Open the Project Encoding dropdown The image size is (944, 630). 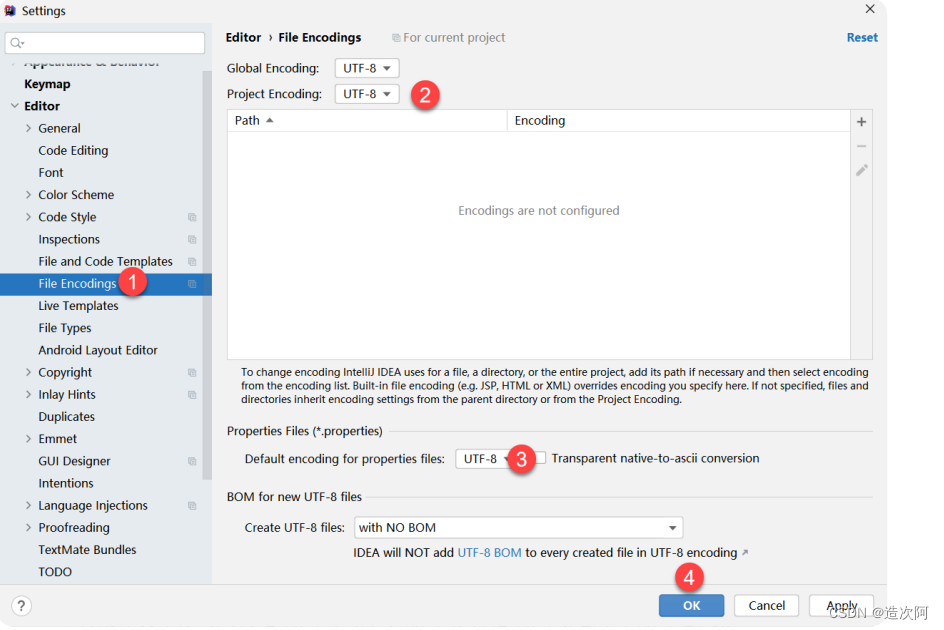pyautogui.click(x=366, y=94)
